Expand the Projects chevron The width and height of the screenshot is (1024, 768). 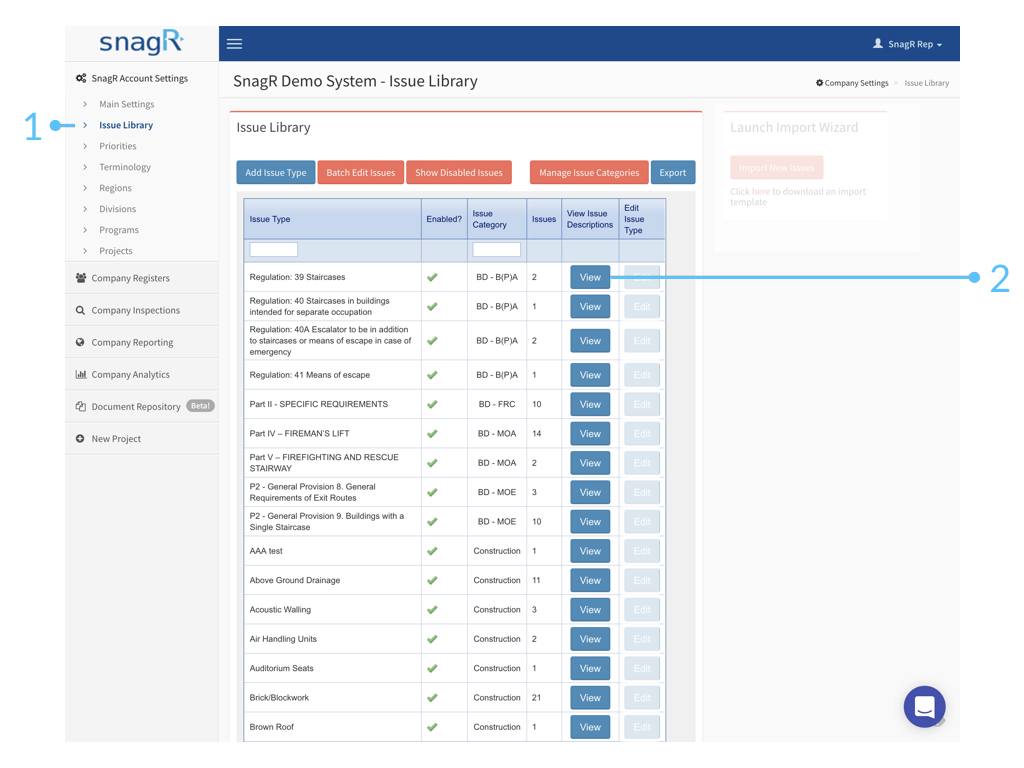click(x=85, y=251)
